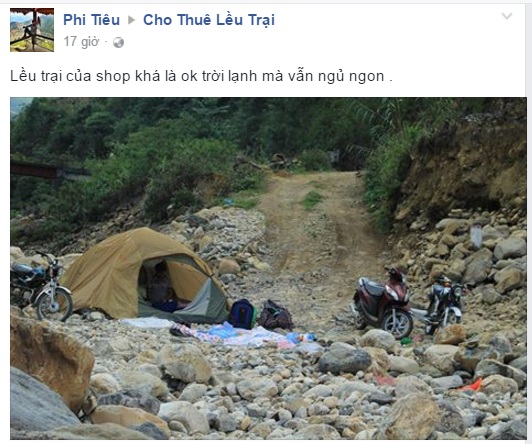Screen dimensions: 532x444
Task: Visit the Cho Thuê Lều Trại group
Action: (209, 20)
